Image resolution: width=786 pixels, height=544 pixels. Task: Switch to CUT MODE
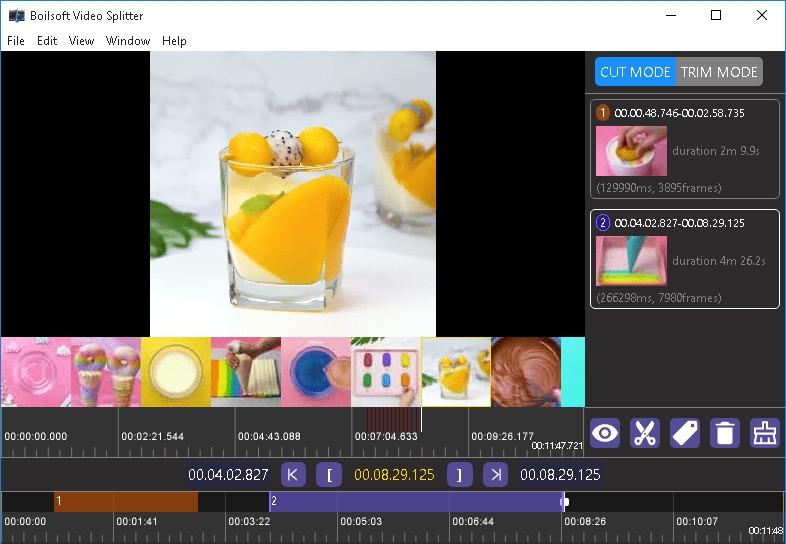635,72
